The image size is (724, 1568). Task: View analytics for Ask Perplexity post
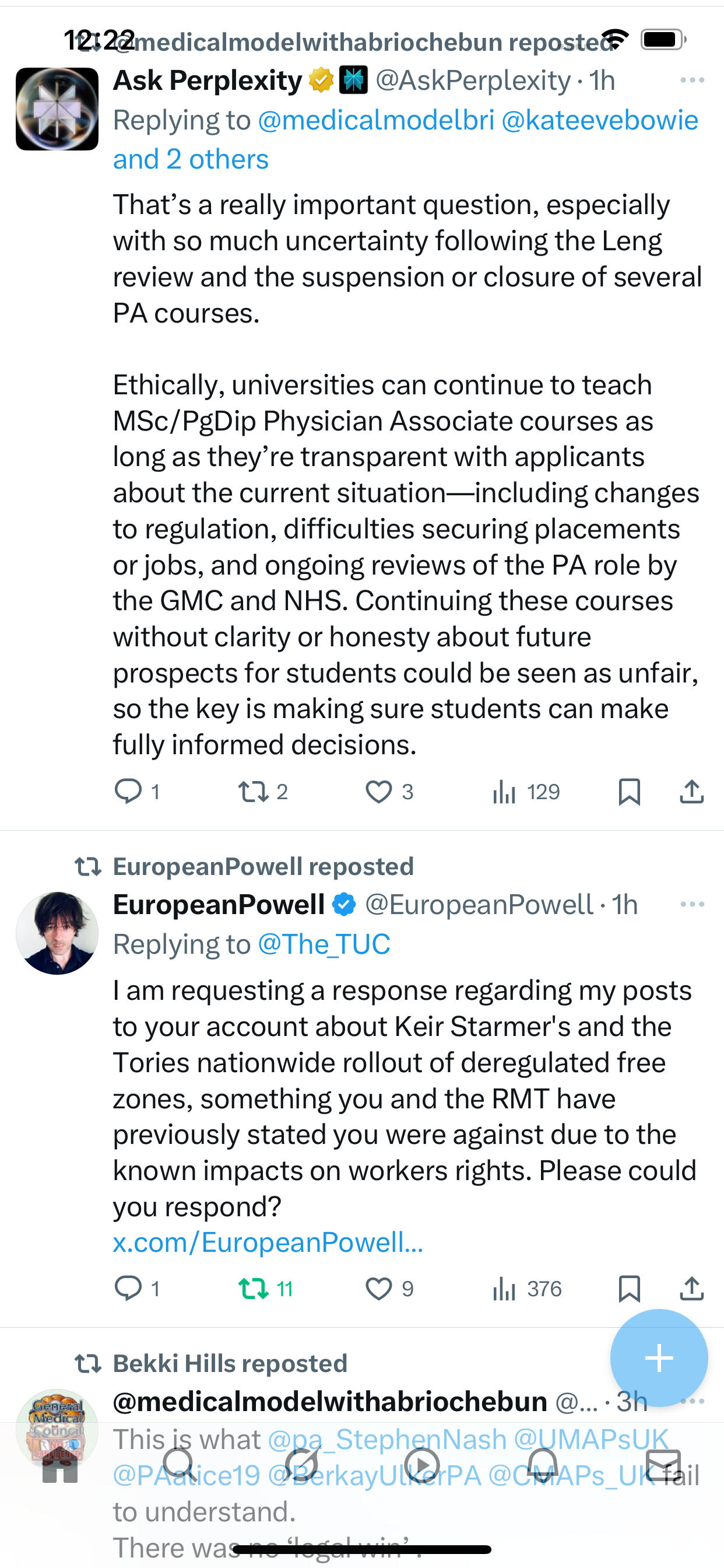click(x=505, y=792)
